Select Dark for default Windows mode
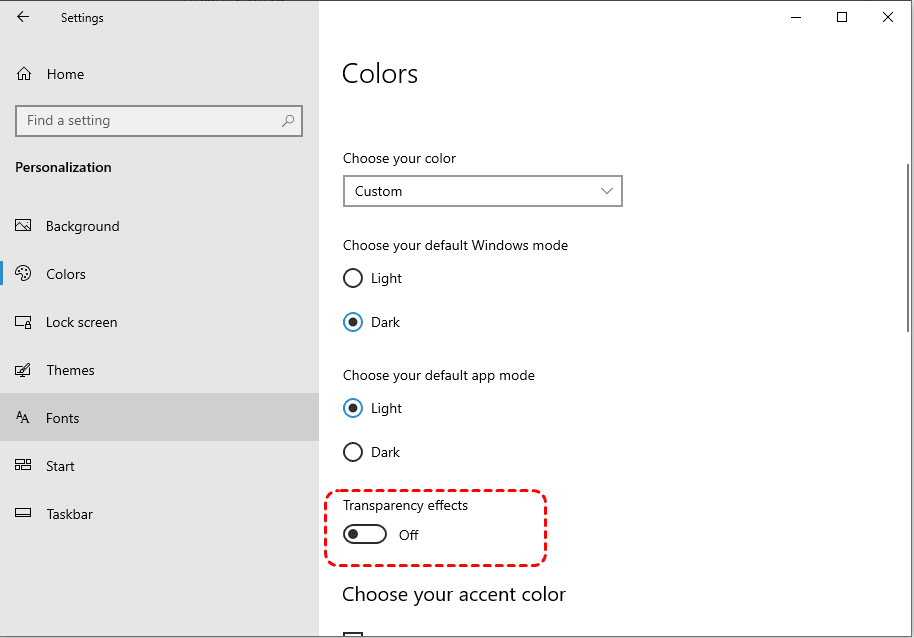This screenshot has height=638, width=914. [353, 322]
